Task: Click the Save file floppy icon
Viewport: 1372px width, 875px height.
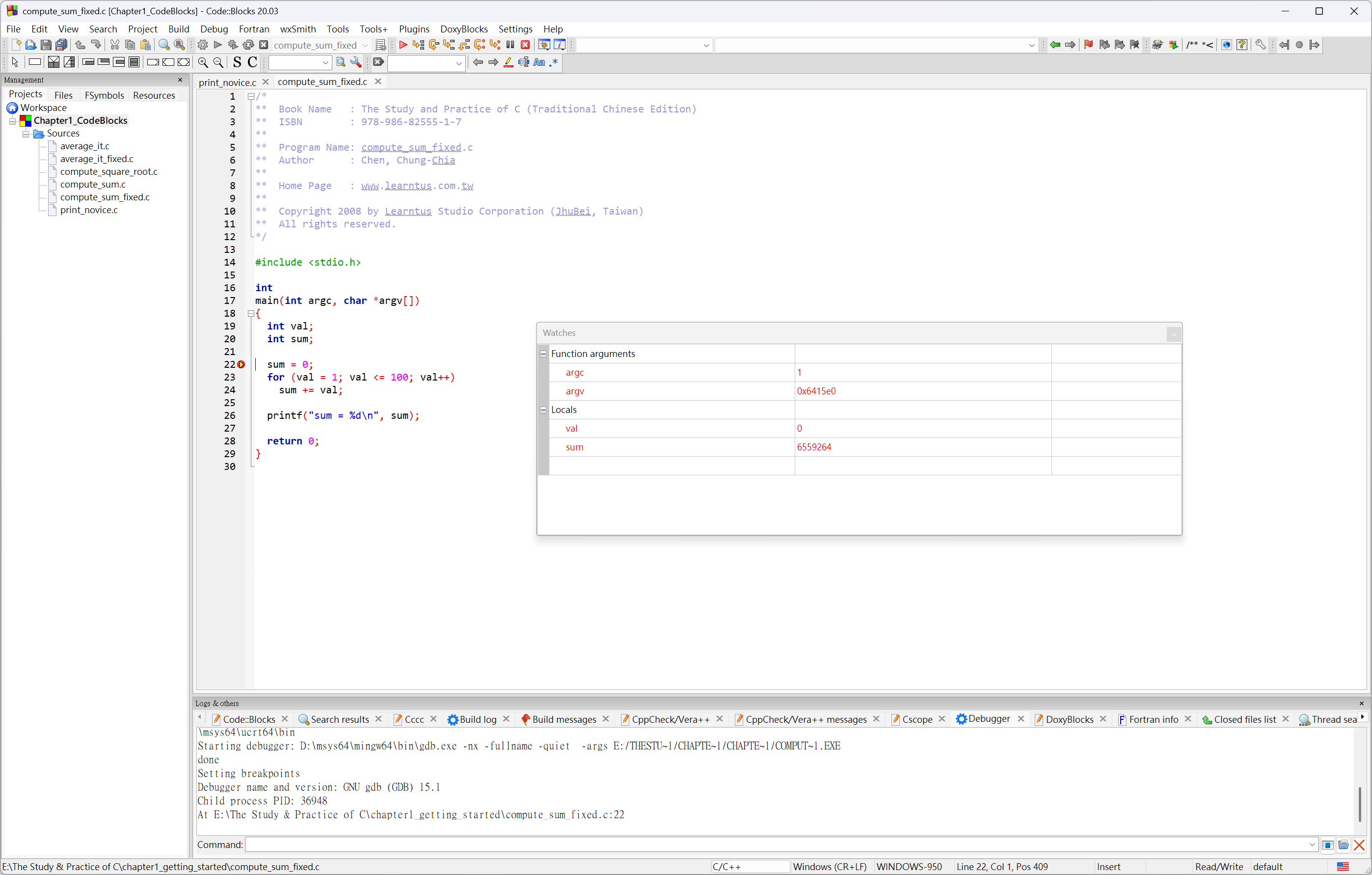Action: click(x=46, y=45)
